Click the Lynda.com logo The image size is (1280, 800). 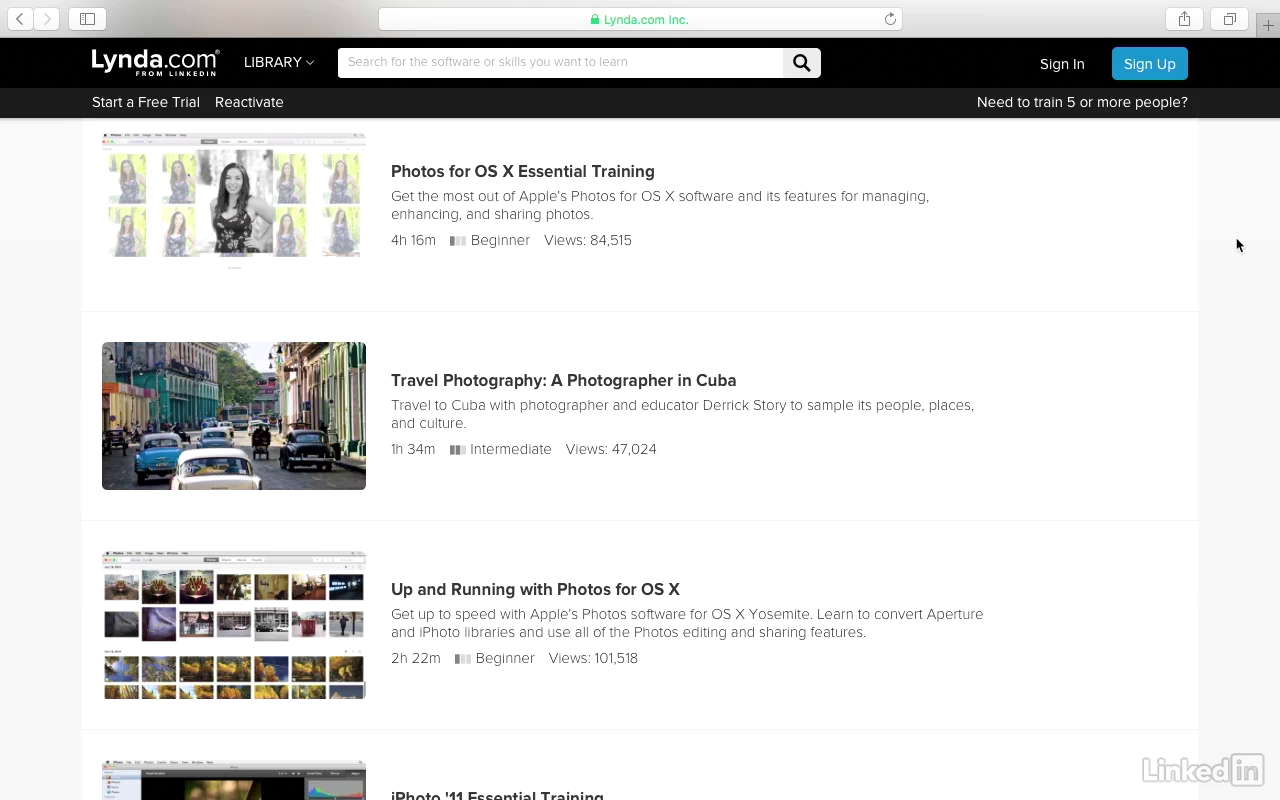coord(155,62)
